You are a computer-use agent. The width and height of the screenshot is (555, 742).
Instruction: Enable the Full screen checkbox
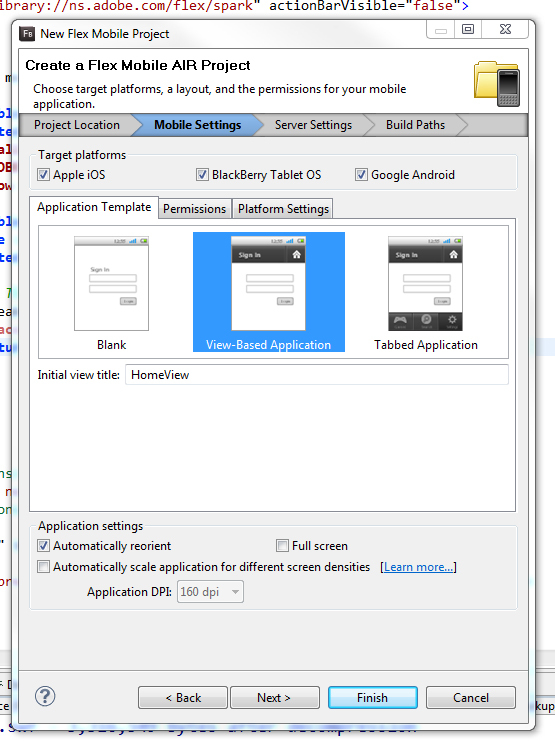click(x=282, y=546)
